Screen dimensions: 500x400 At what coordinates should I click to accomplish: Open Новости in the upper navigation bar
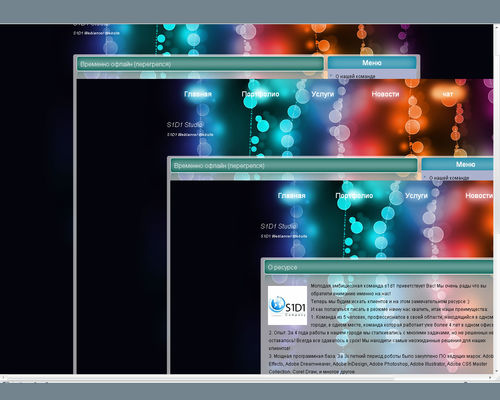(385, 94)
